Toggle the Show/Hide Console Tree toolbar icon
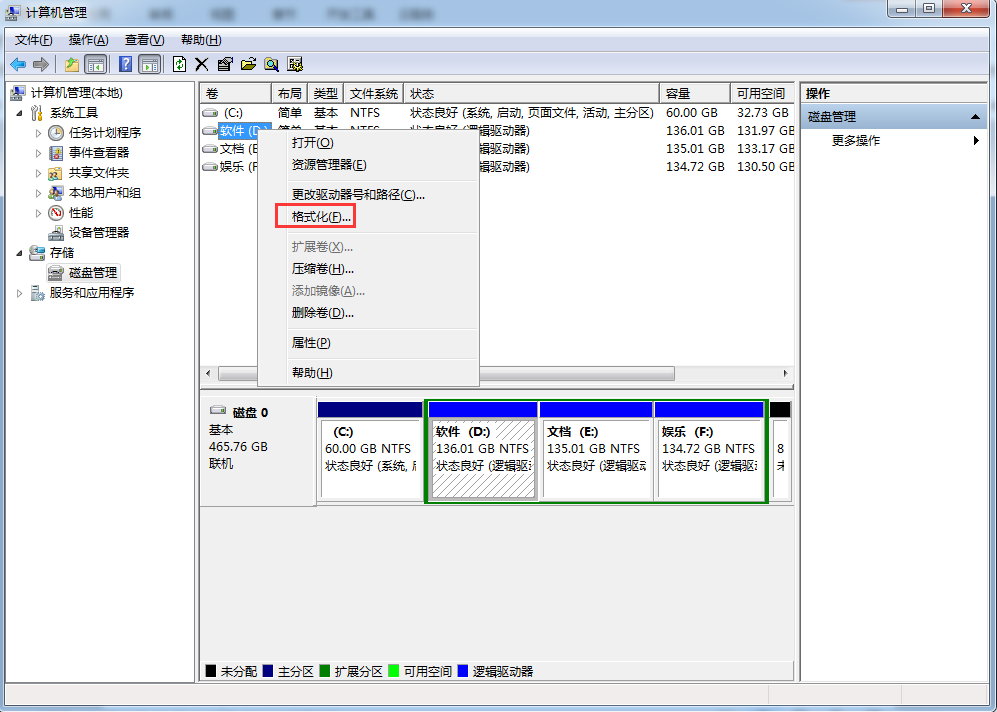This screenshot has width=997, height=712. click(x=95, y=64)
